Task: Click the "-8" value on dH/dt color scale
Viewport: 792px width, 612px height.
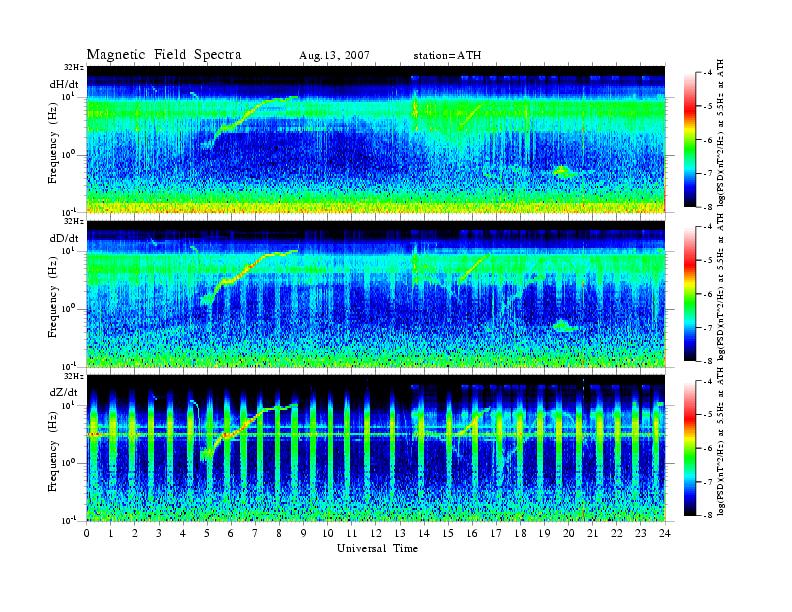Action: (x=708, y=207)
